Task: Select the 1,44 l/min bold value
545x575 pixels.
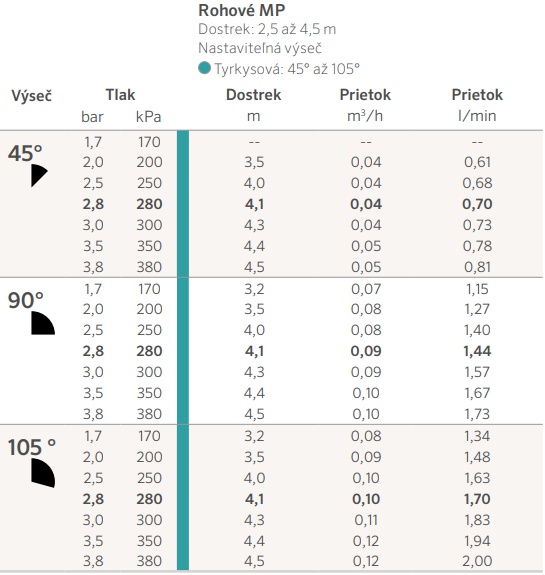Action: tap(477, 351)
